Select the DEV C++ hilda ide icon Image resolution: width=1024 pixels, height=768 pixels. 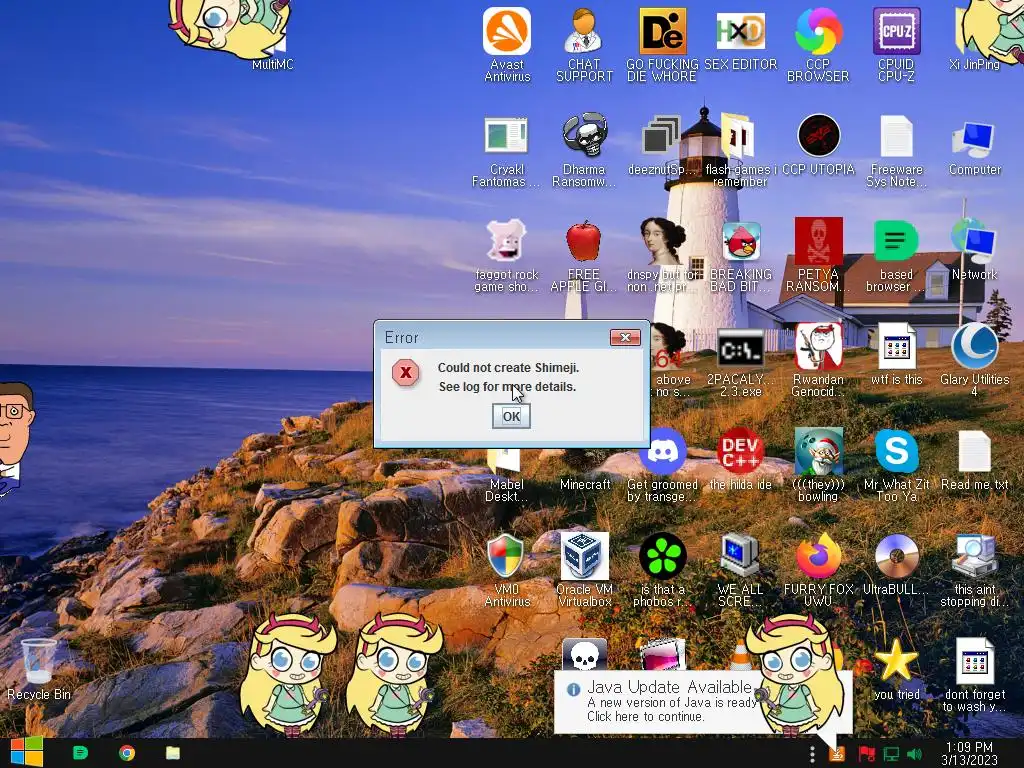coord(740,458)
